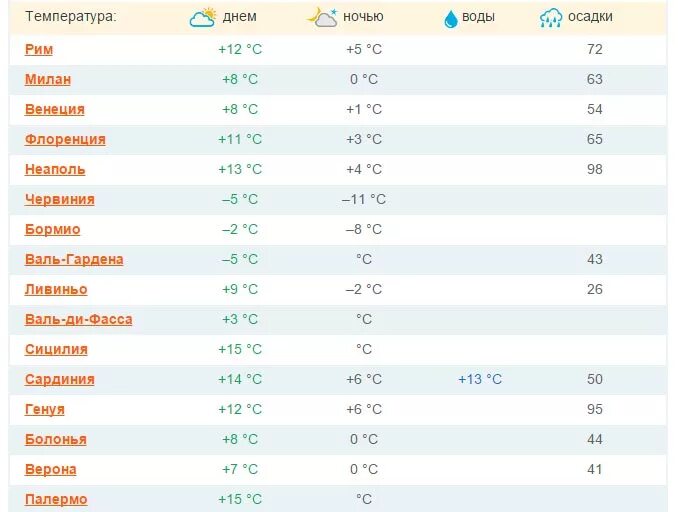Open the Палермо link
Image resolution: width=678 pixels, height=512 pixels.
pyautogui.click(x=56, y=499)
